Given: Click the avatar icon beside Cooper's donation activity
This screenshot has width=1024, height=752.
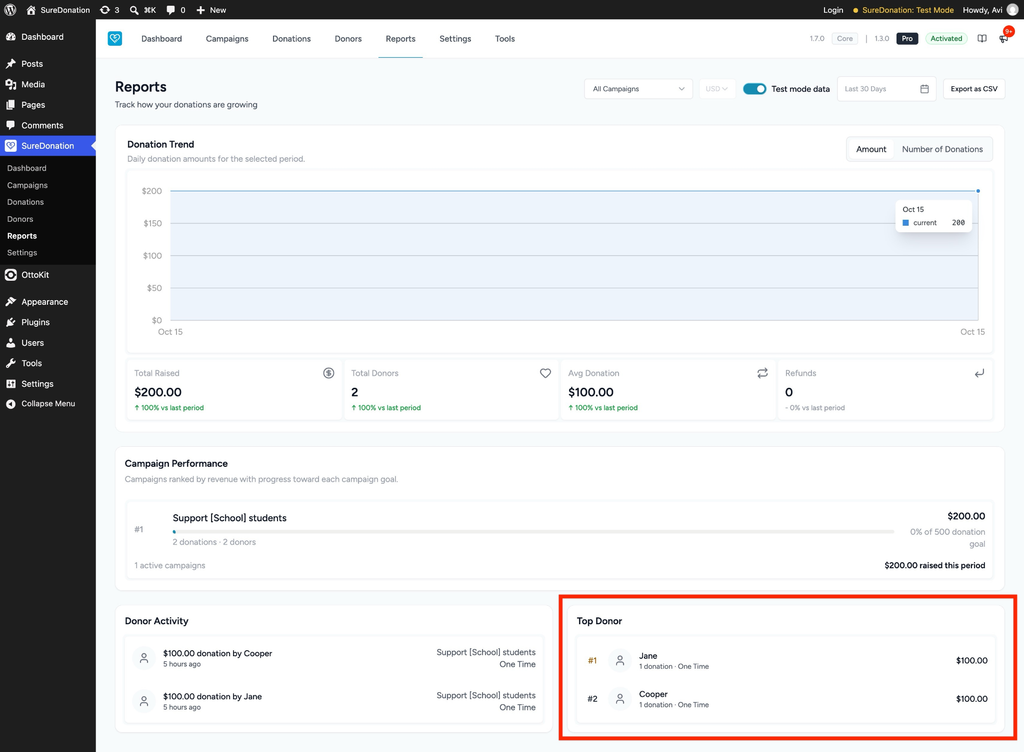Looking at the screenshot, I should (144, 658).
